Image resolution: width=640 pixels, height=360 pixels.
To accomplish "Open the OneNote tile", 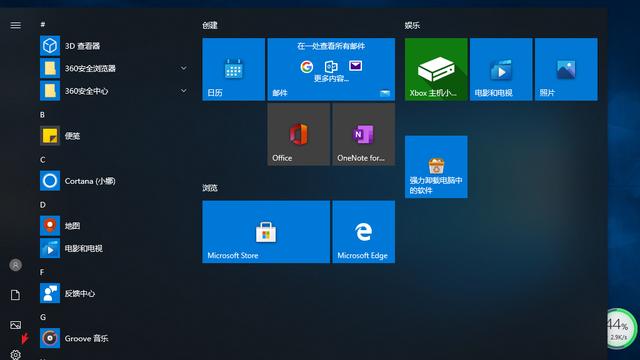I will pos(364,134).
